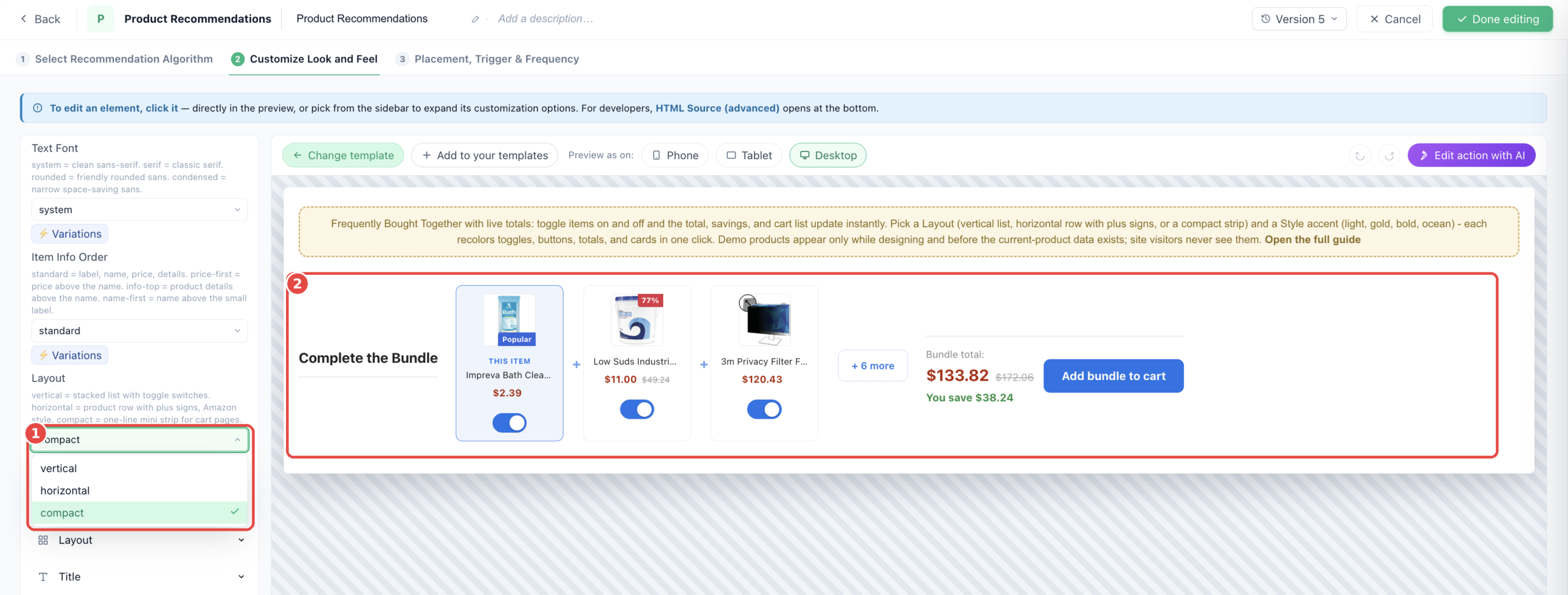Screen dimensions: 1568x595
Task: Select the vertical layout option
Action: click(x=140, y=468)
